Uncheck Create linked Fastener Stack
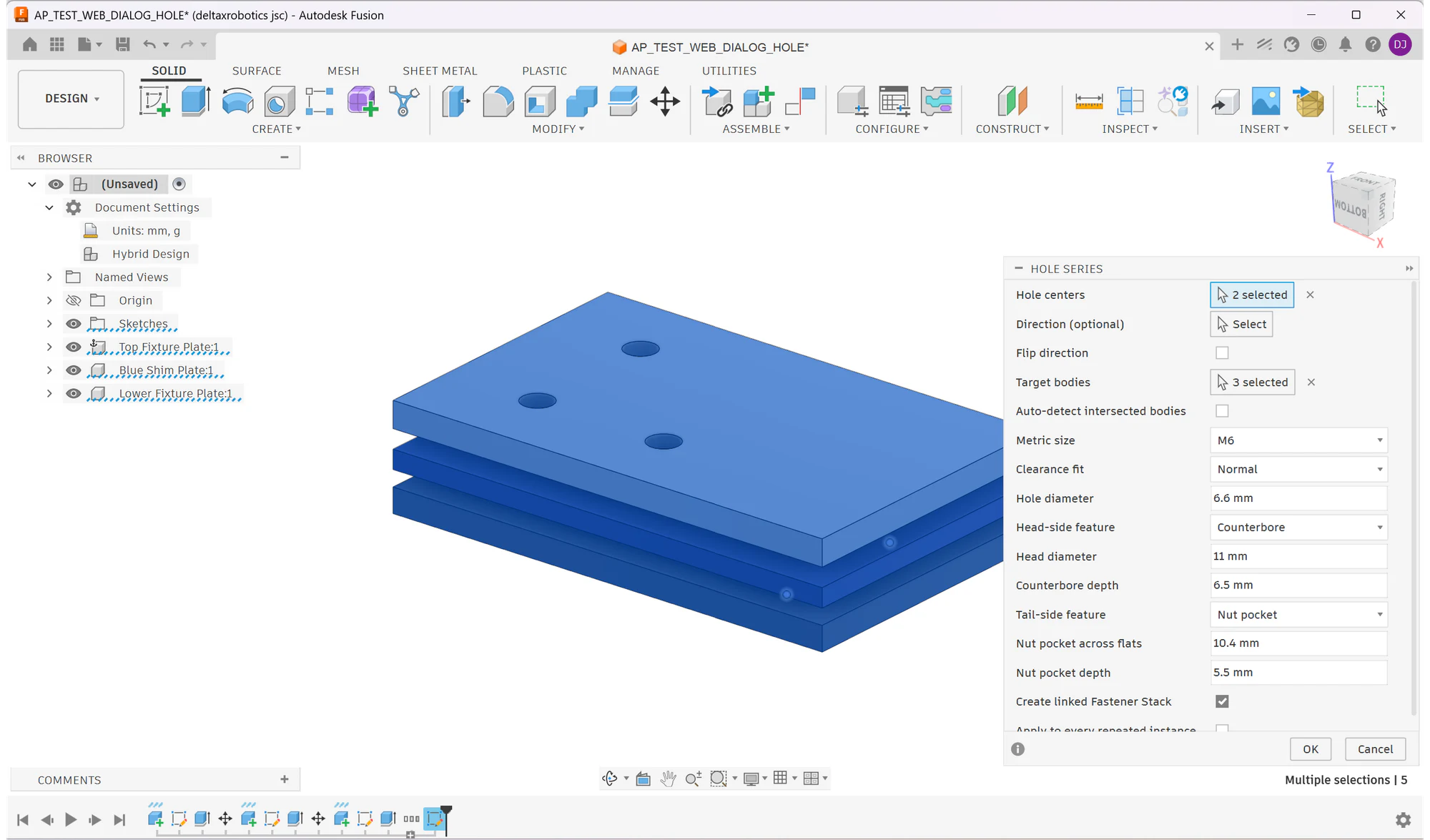 (1222, 701)
